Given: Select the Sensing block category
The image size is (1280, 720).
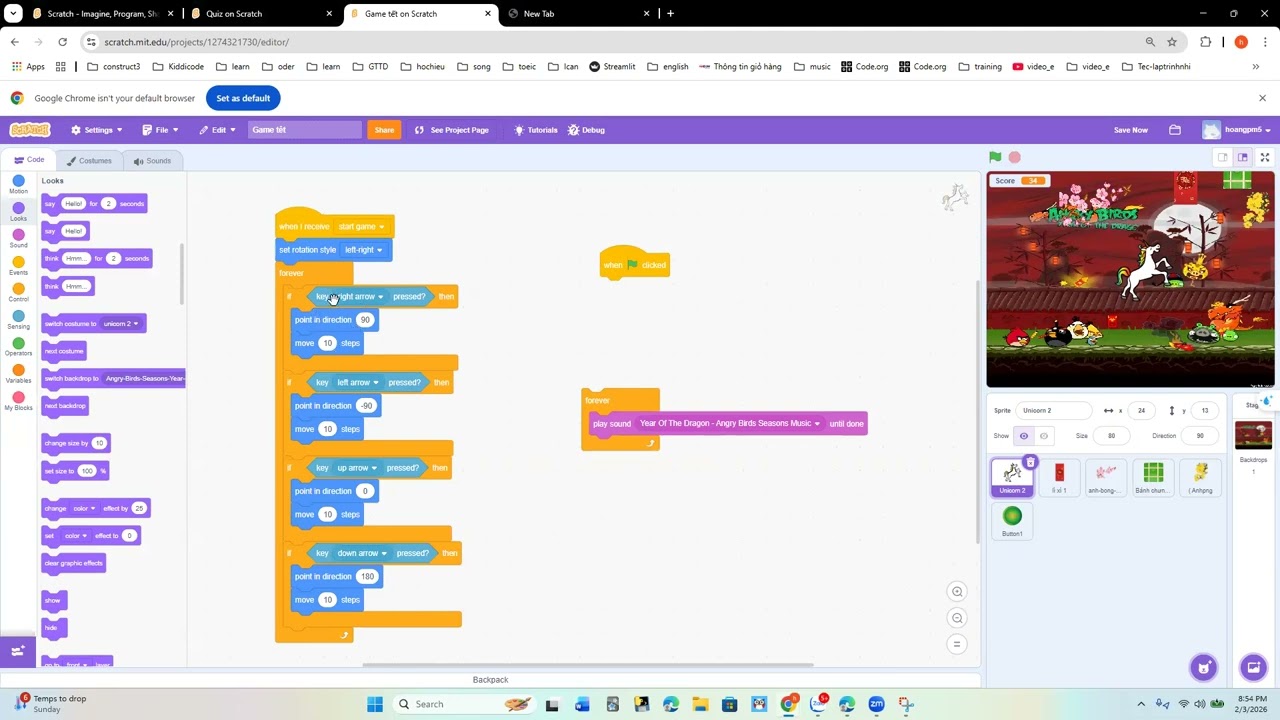Looking at the screenshot, I should (18, 320).
